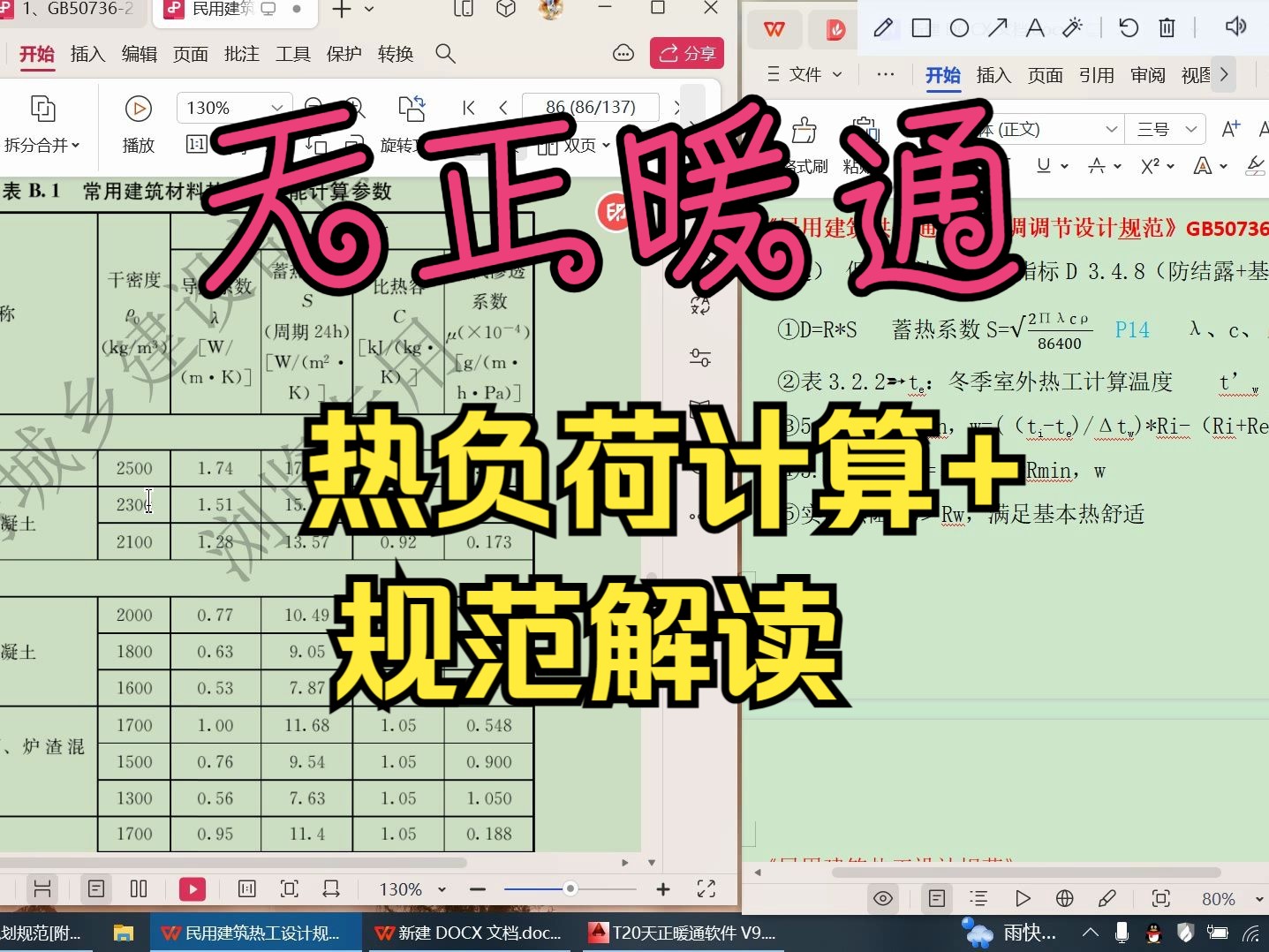Viewport: 1269px width, 952px height.
Task: Open the font name (正文) dropdown
Action: (1112, 130)
